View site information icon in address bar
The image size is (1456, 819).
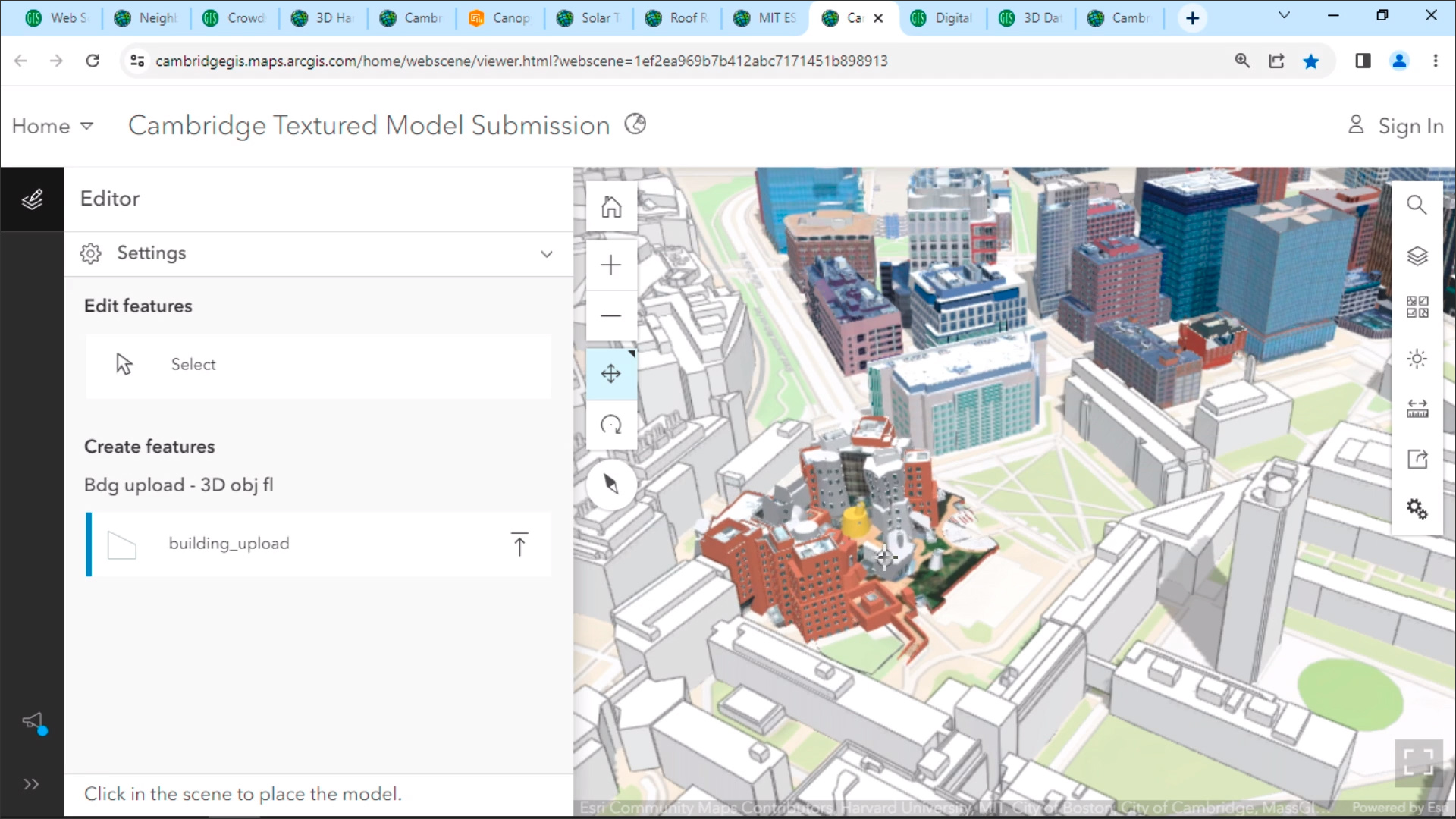pyautogui.click(x=137, y=61)
